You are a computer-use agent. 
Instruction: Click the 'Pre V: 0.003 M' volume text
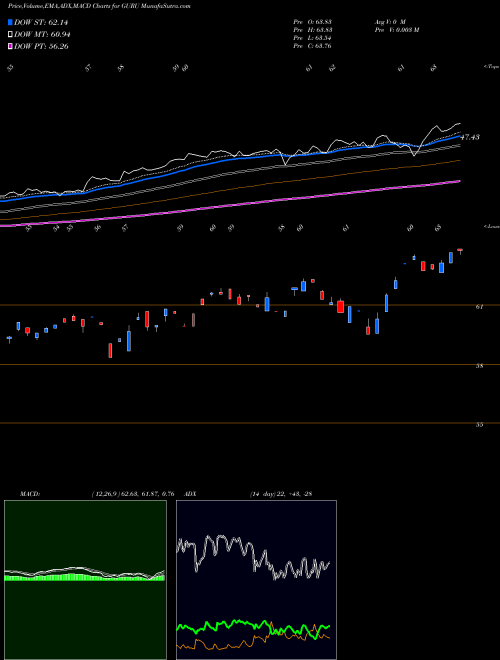point(396,30)
